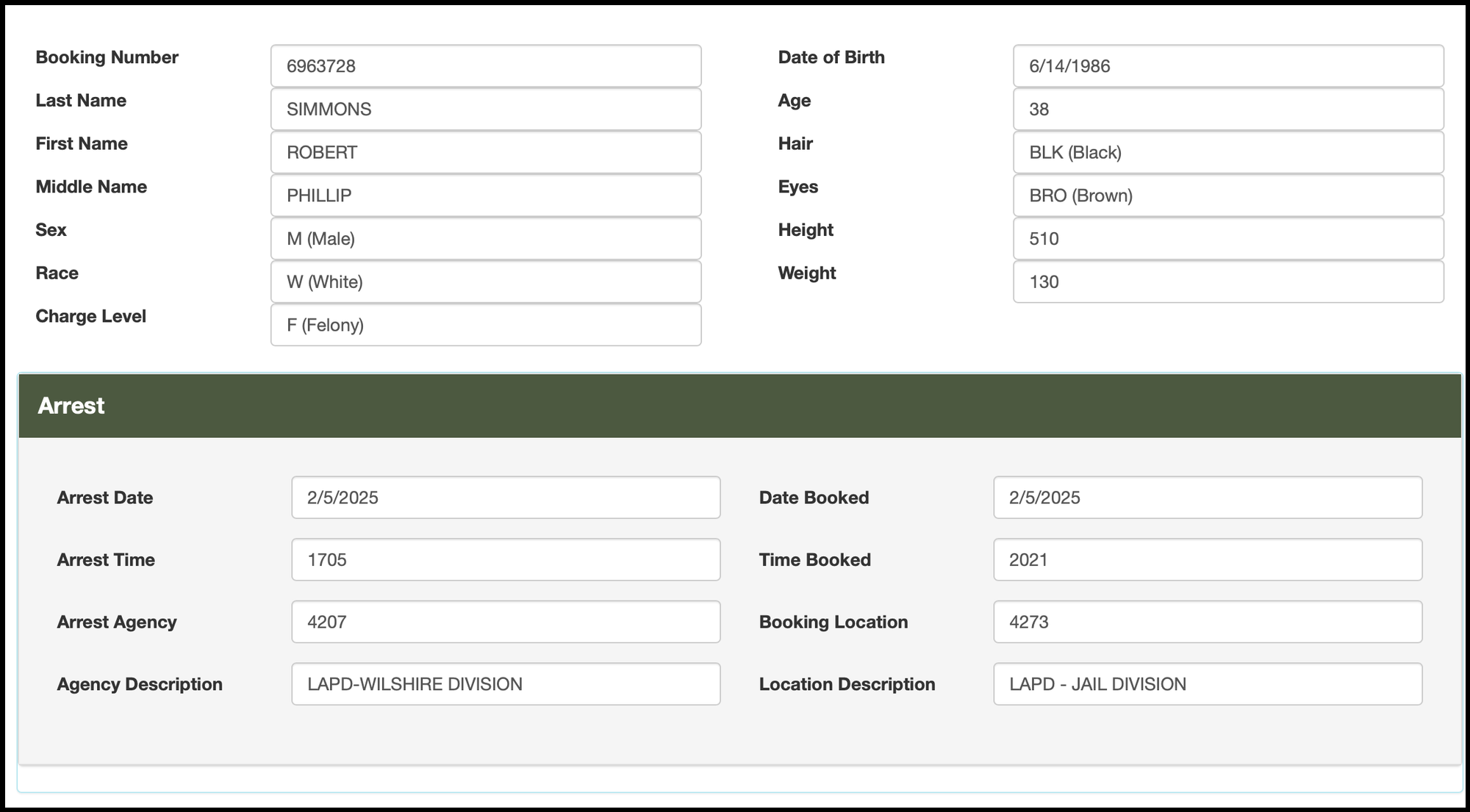Click the Weight field showing 130

1227,282
